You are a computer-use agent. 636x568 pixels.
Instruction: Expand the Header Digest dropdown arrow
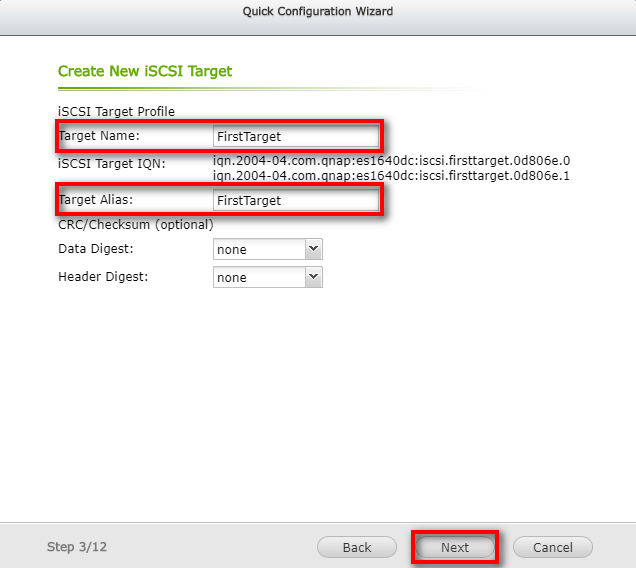click(x=313, y=277)
